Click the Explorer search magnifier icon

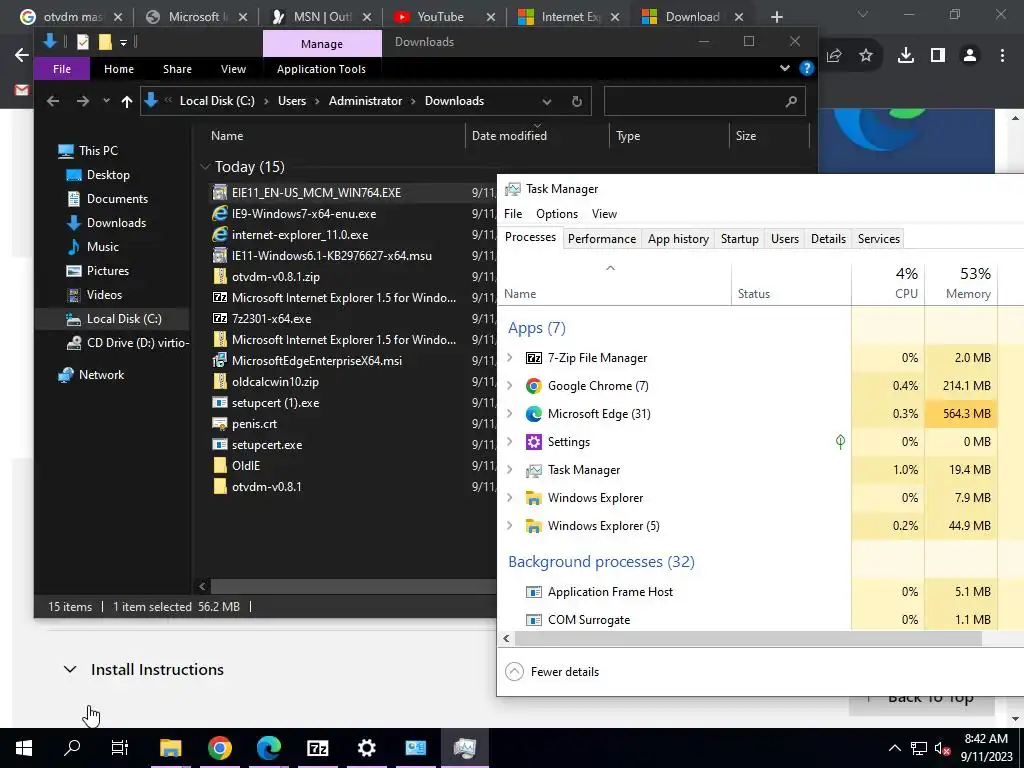[792, 101]
